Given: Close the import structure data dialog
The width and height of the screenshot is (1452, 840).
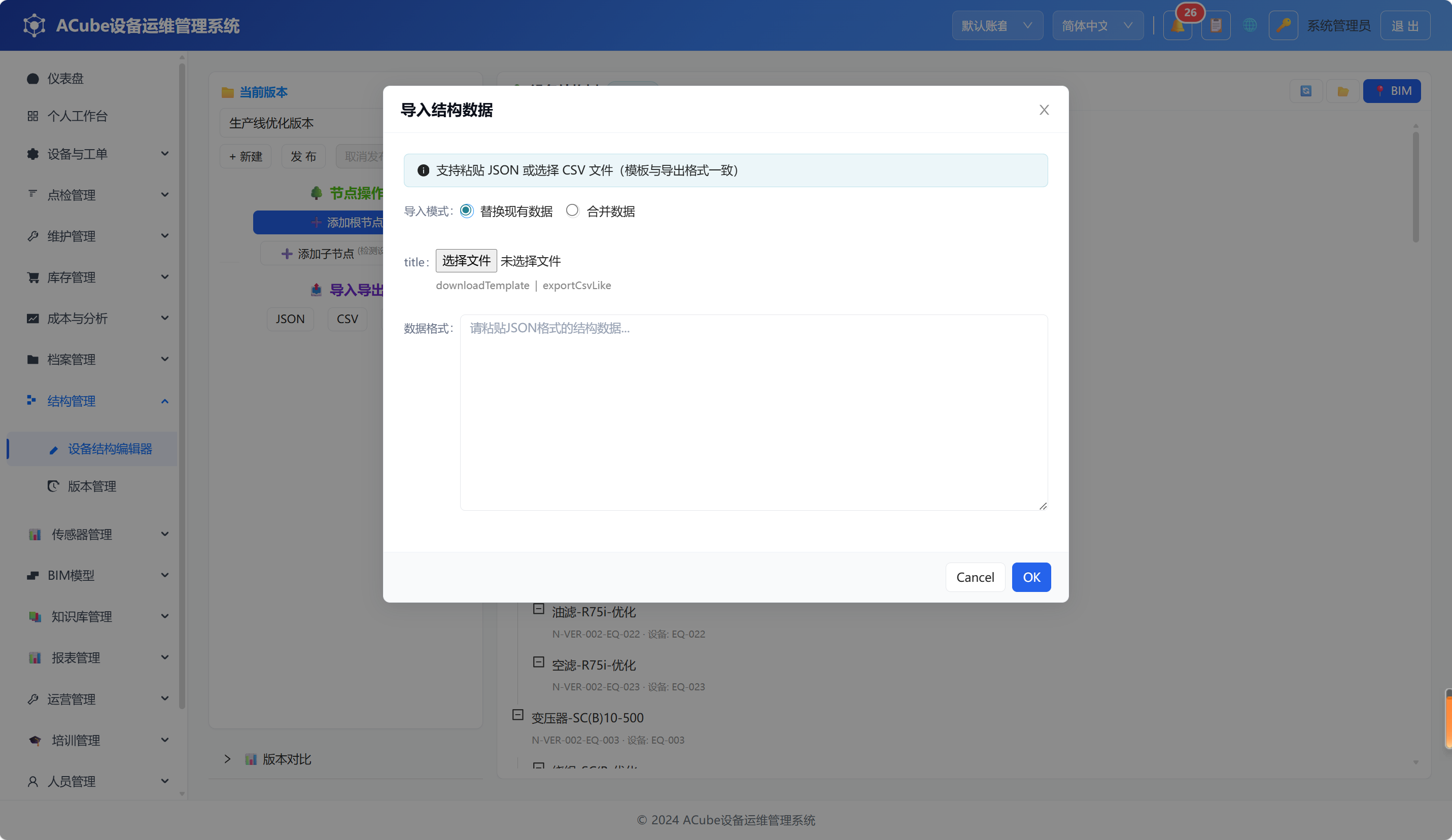Looking at the screenshot, I should (1044, 110).
